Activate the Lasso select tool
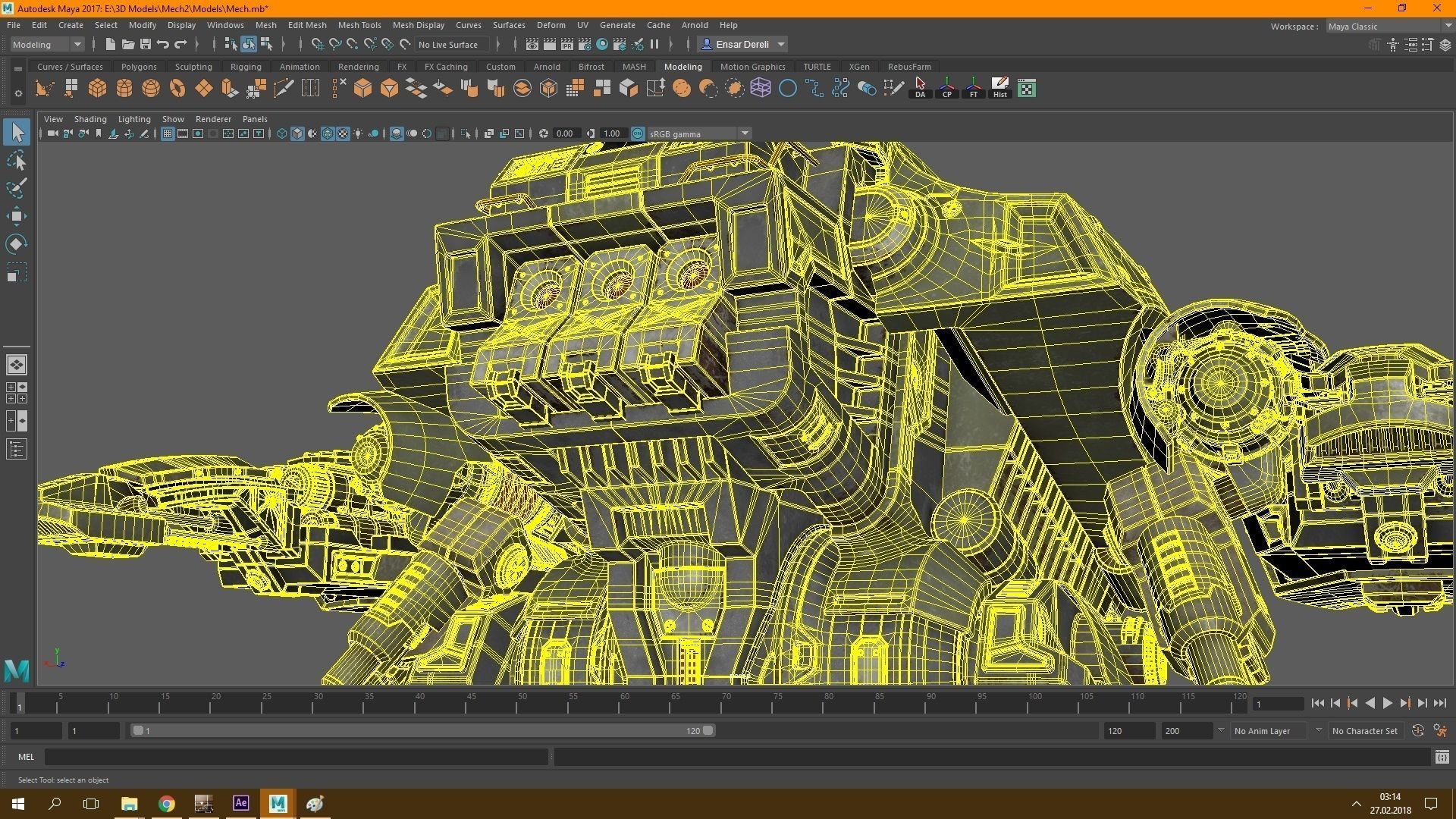Viewport: 1456px width, 819px height. pyautogui.click(x=17, y=161)
